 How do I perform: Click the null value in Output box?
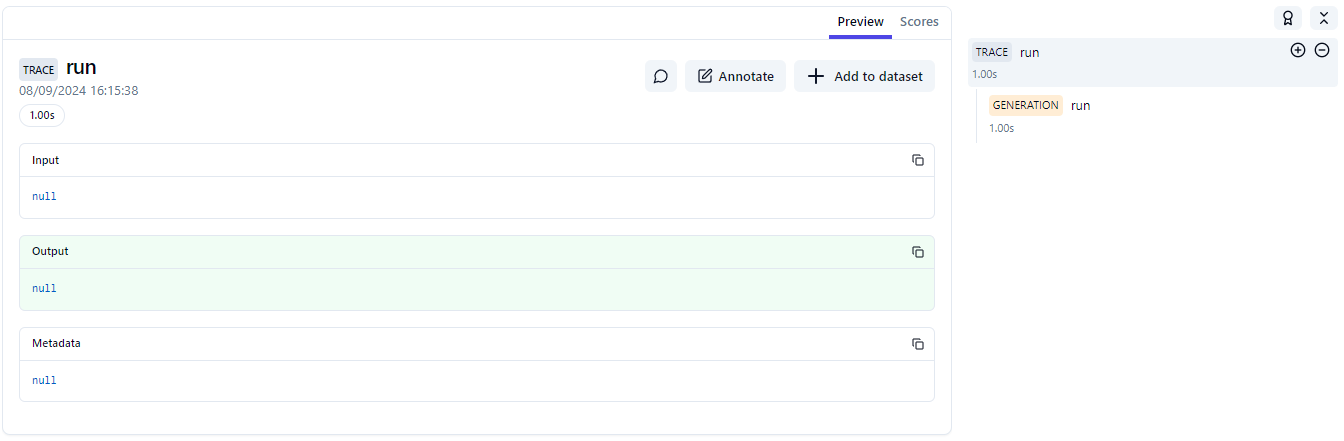point(44,288)
